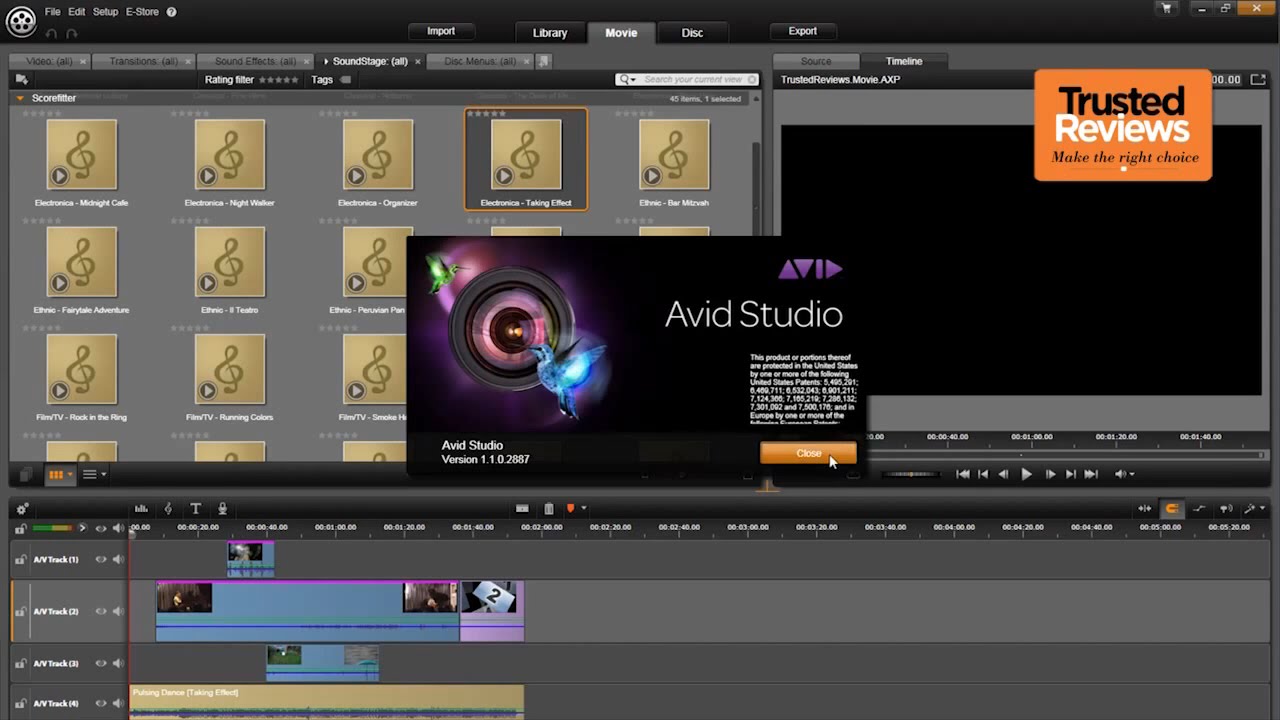This screenshot has height=720, width=1280.
Task: Open the voice-over microphone tool
Action: [x=222, y=509]
